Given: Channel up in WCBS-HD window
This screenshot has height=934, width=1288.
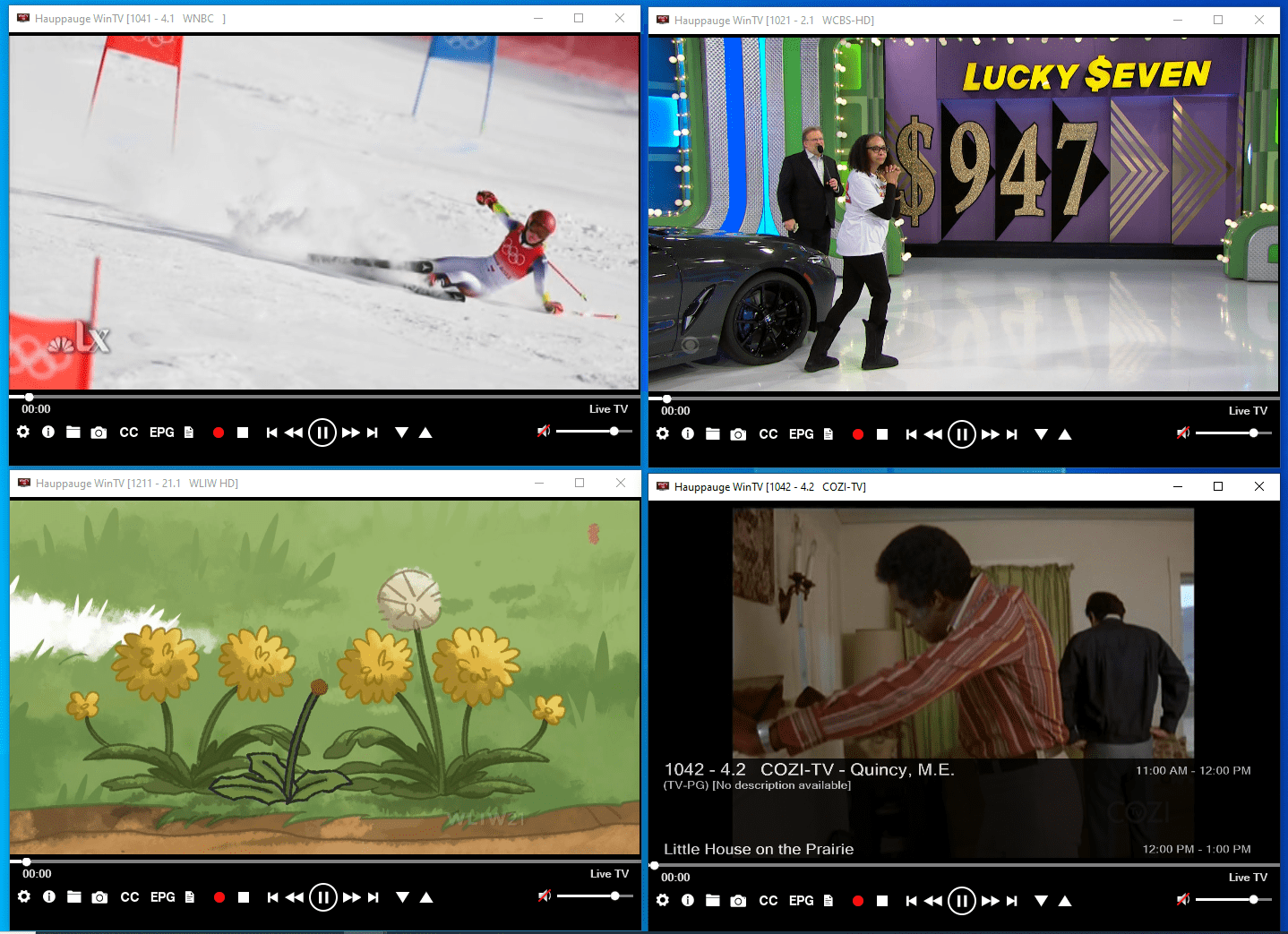Looking at the screenshot, I should (1065, 434).
